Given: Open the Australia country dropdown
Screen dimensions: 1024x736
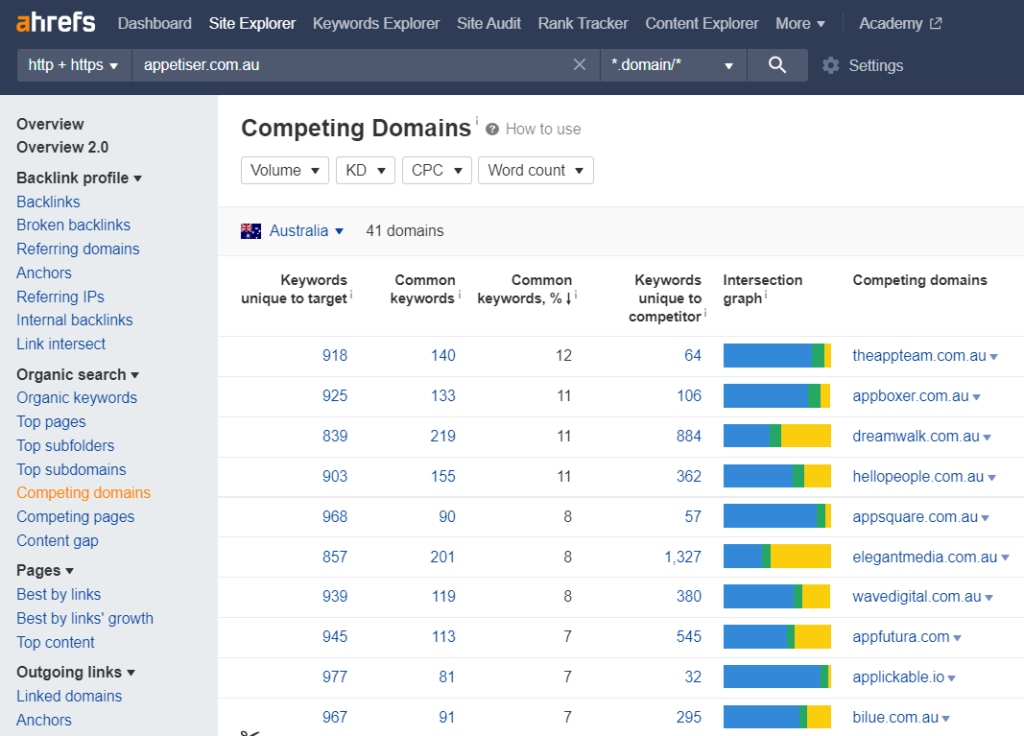Looking at the screenshot, I should (306, 231).
